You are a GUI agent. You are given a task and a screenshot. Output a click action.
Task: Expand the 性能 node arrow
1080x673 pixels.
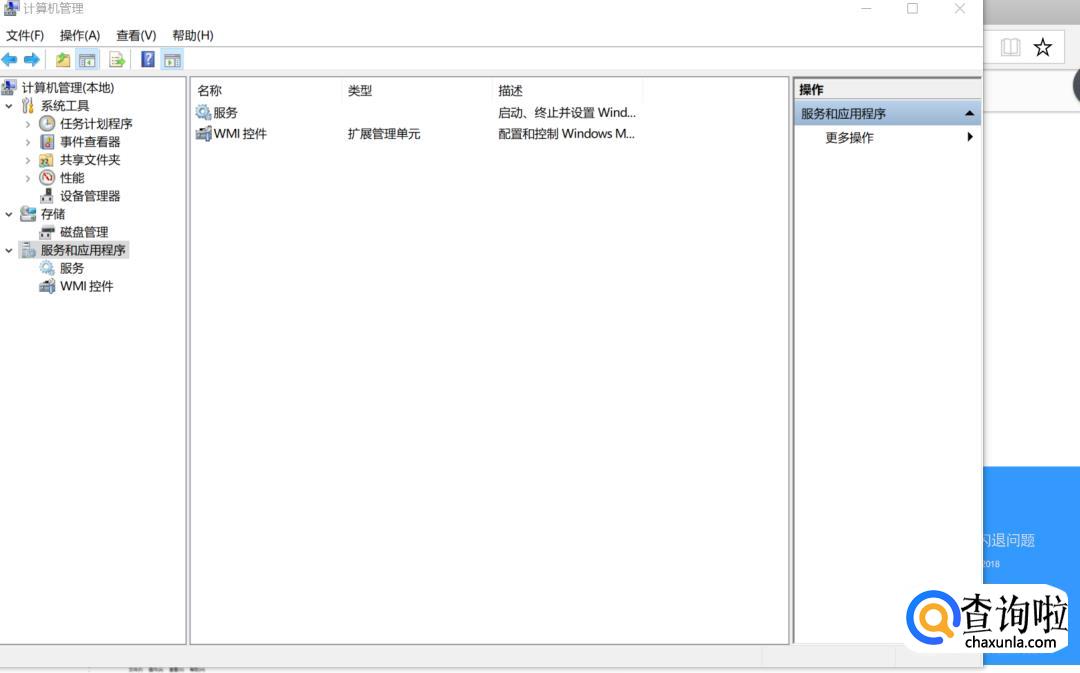tap(28, 178)
